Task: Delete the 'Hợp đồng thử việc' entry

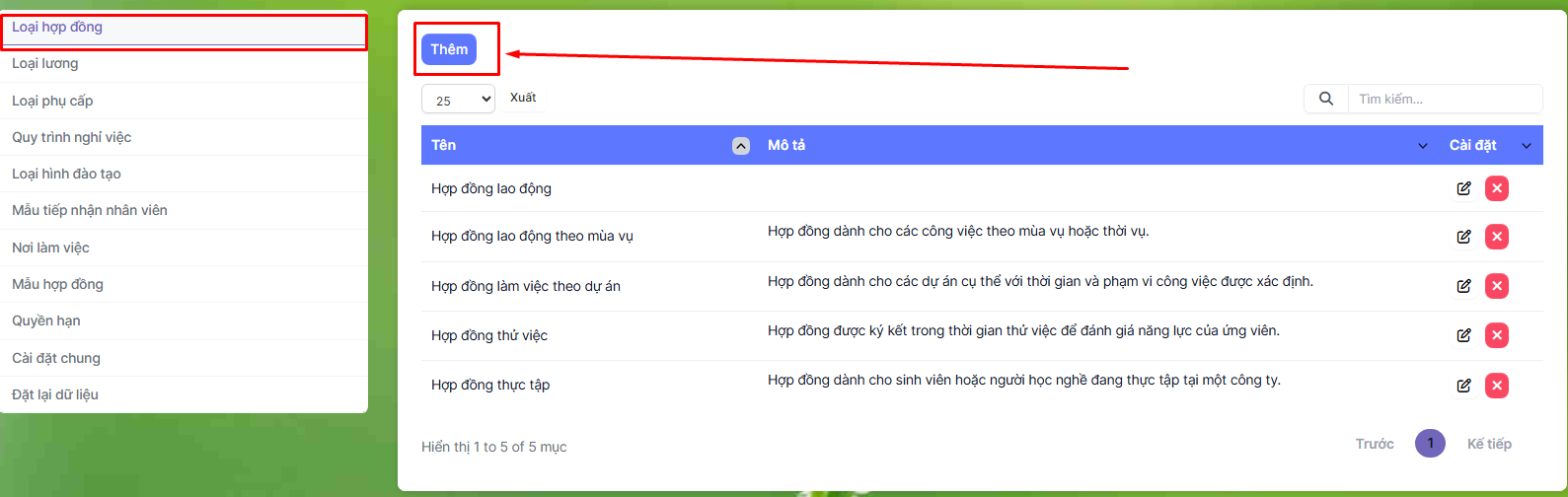Action: [1497, 335]
